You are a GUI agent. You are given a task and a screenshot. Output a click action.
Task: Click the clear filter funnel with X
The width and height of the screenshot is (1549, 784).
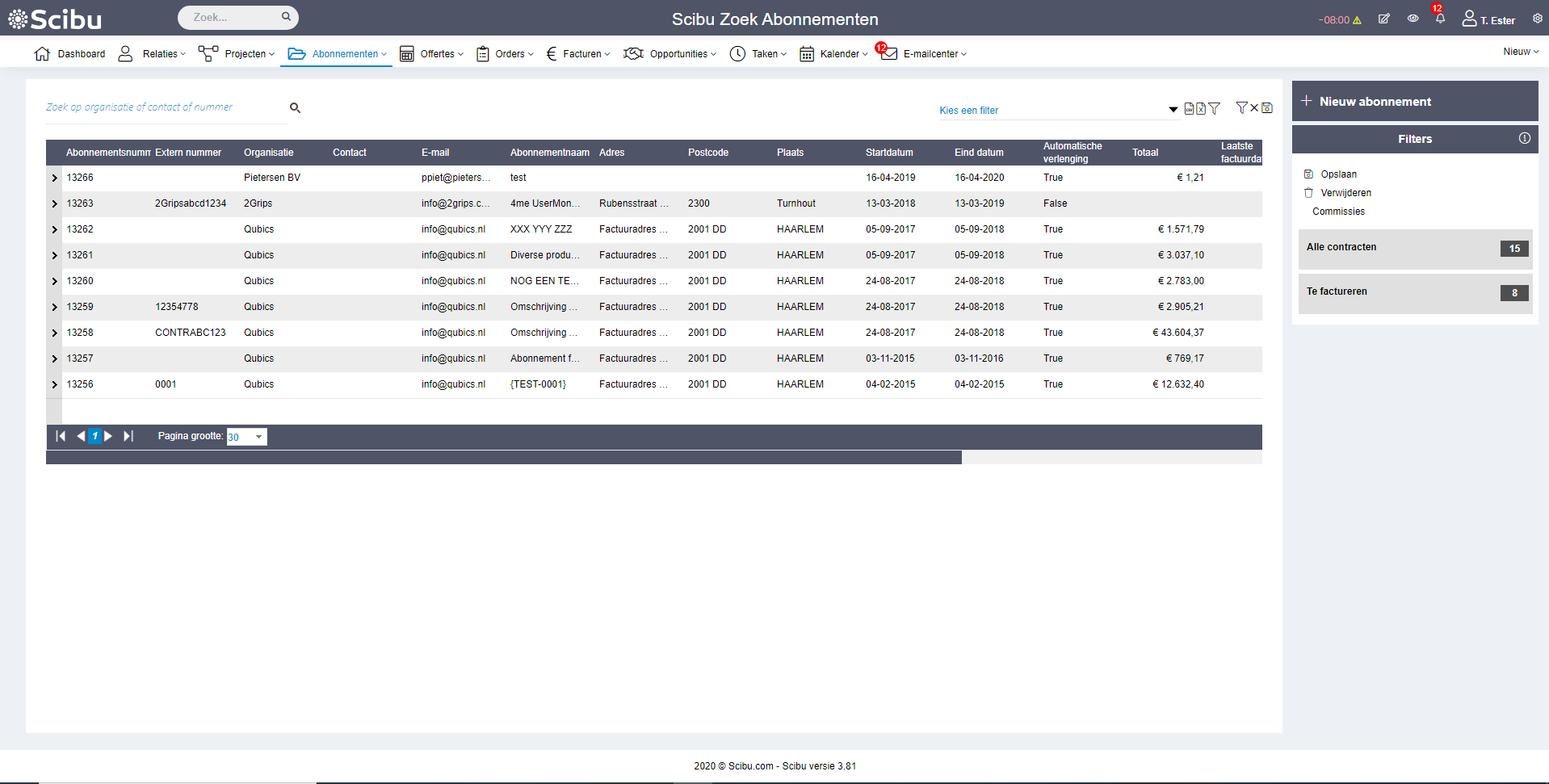[x=1247, y=107]
